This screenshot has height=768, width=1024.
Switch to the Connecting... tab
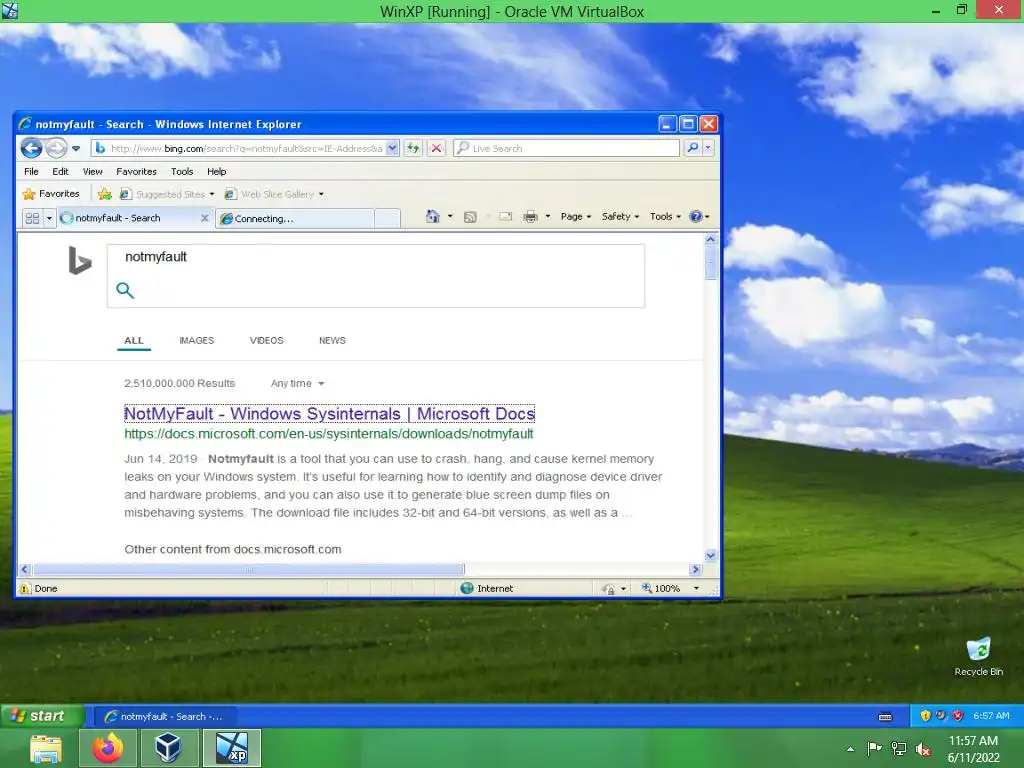295,218
